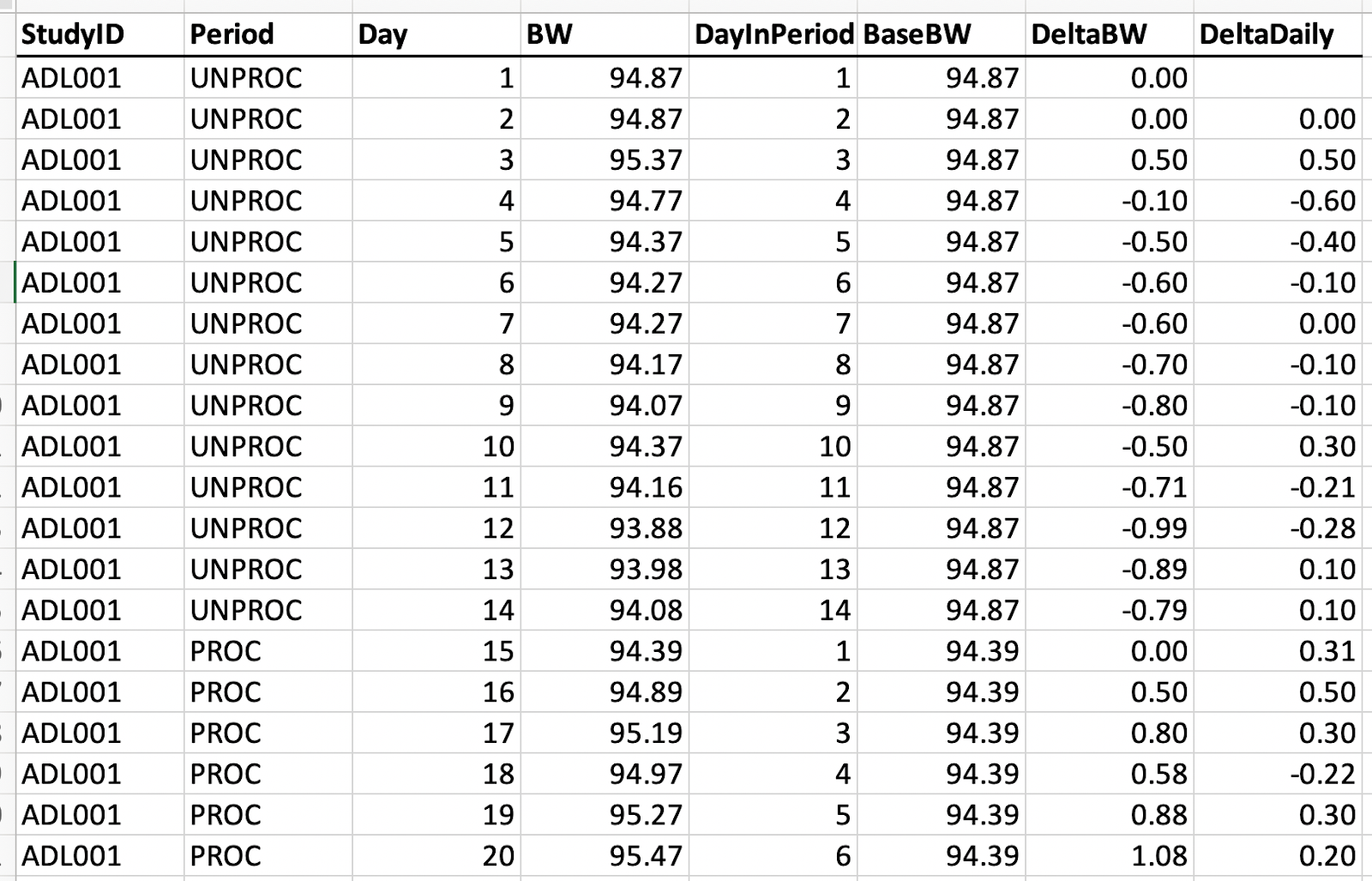1372x881 pixels.
Task: Select the StudyID header cell
Action: tap(100, 34)
